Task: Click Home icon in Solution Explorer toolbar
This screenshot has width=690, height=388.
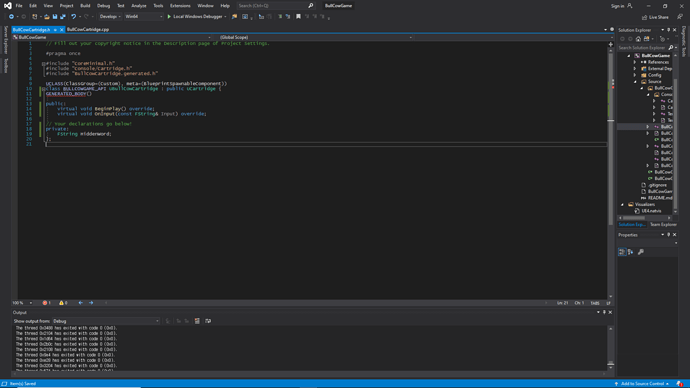Action: [638, 39]
